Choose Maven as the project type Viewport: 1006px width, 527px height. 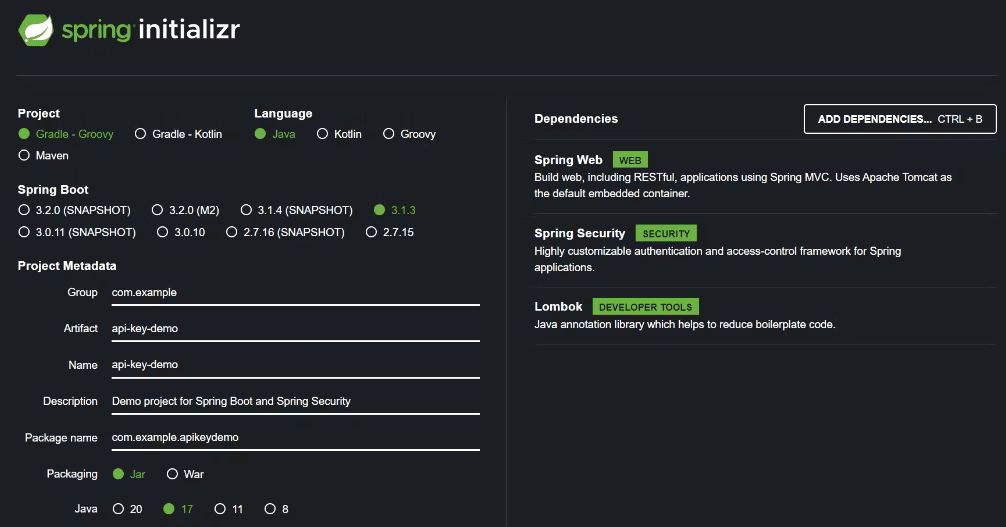(x=44, y=155)
